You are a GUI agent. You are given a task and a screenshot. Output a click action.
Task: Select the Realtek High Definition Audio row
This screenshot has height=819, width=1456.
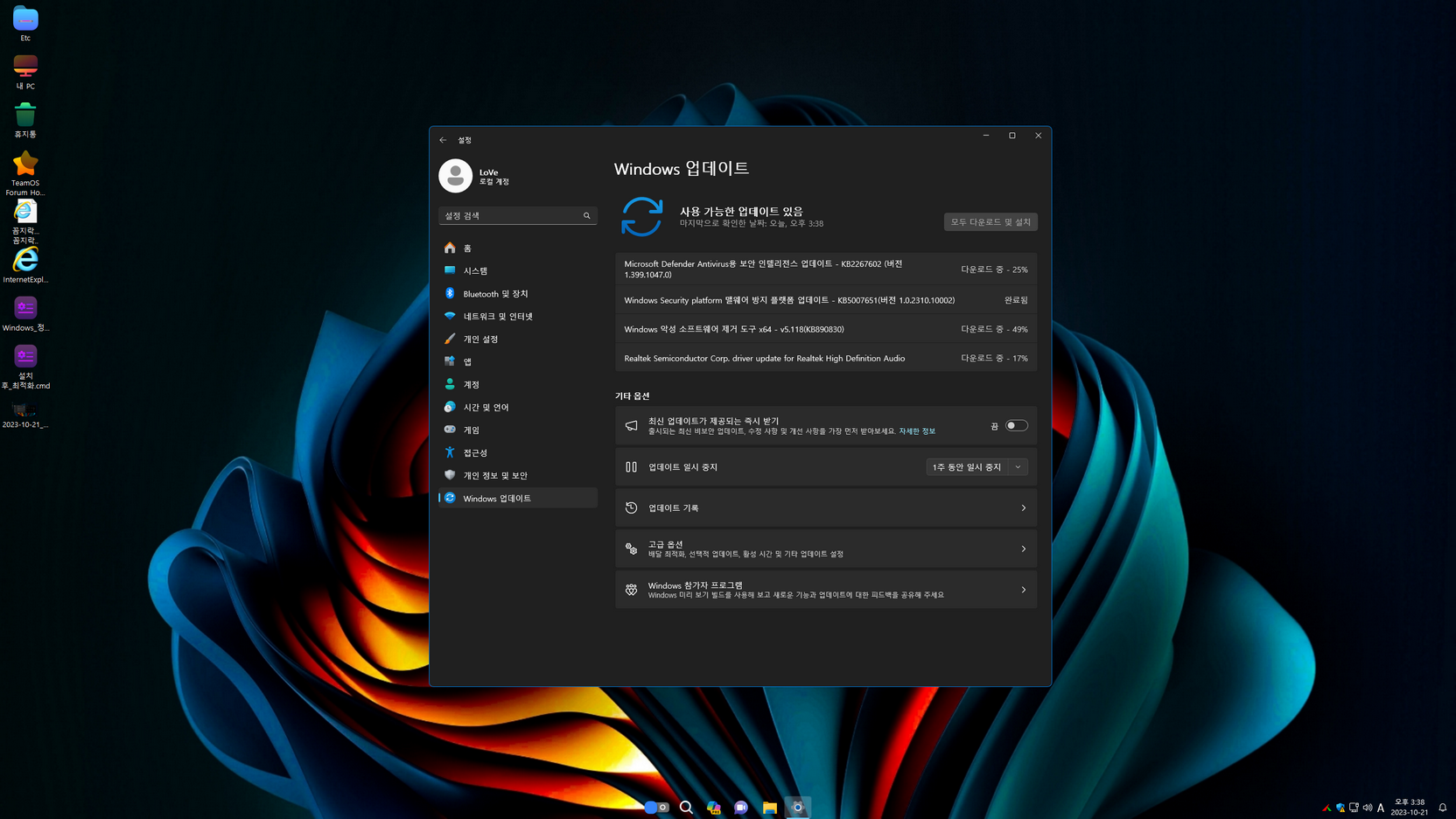pos(826,358)
